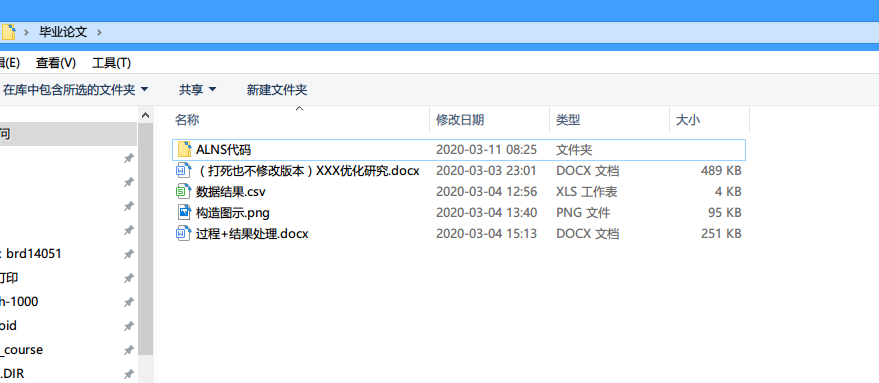This screenshot has width=879, height=383.
Task: Click the pin icon next to h-1000
Action: pyautogui.click(x=128, y=302)
